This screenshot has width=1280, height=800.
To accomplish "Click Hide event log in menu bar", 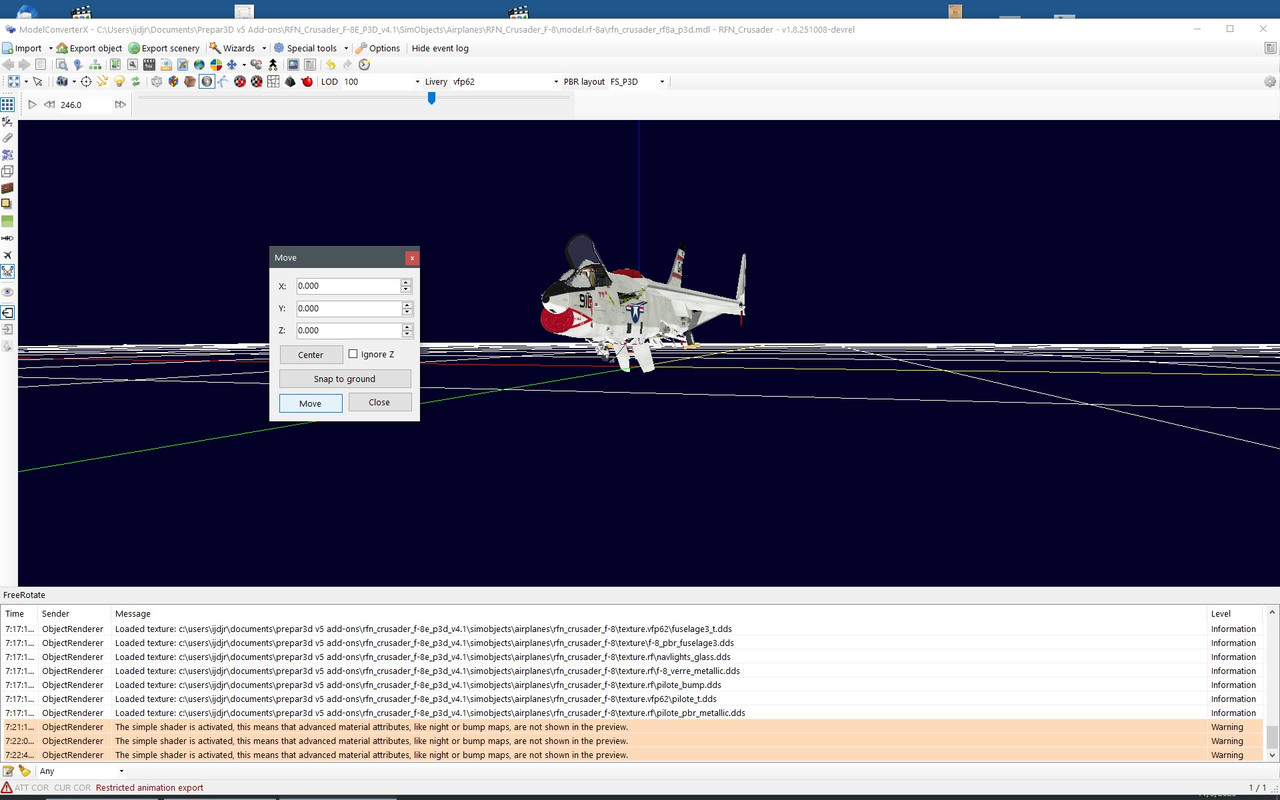I will point(440,48).
